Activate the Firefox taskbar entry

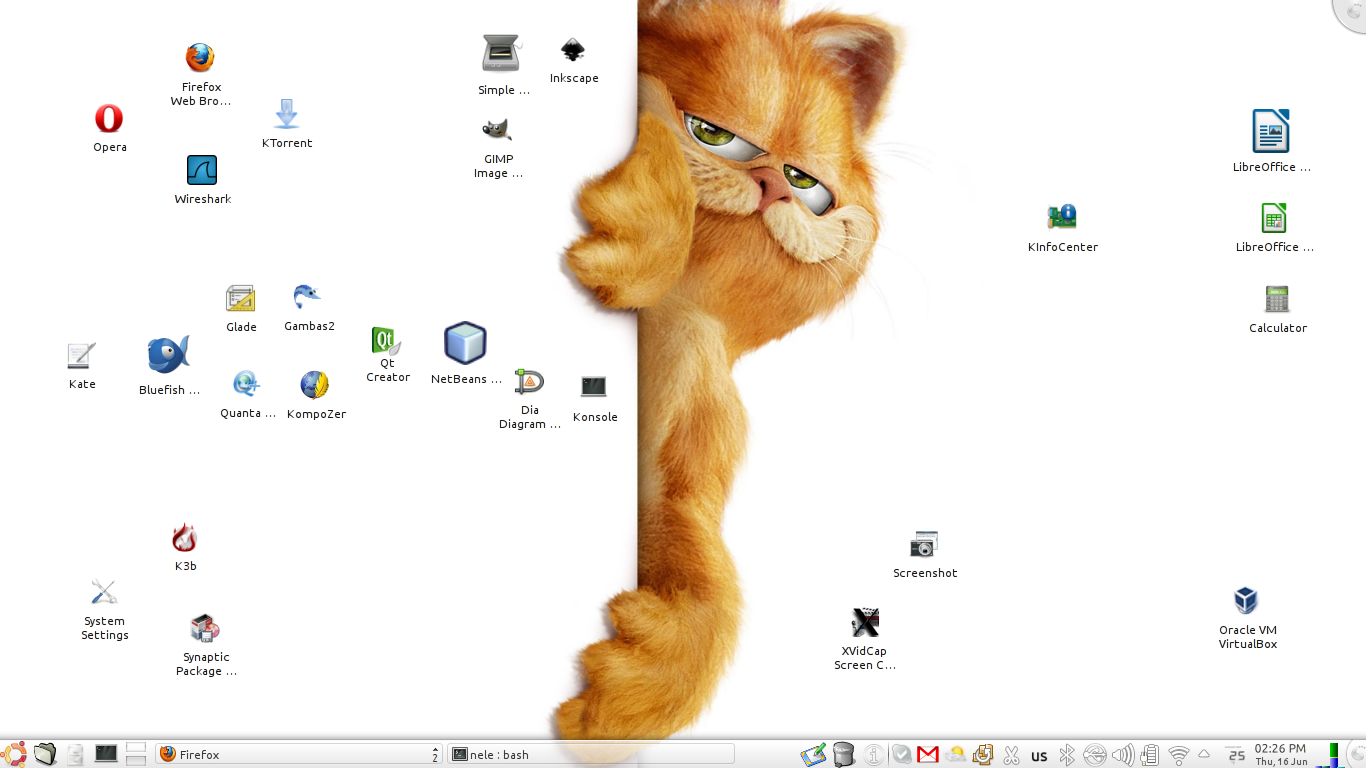tap(299, 754)
